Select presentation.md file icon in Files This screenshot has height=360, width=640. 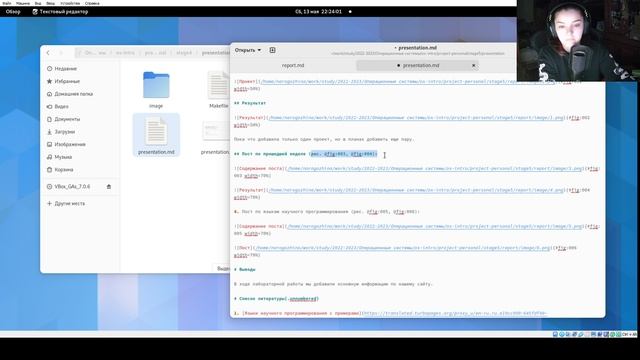click(156, 131)
